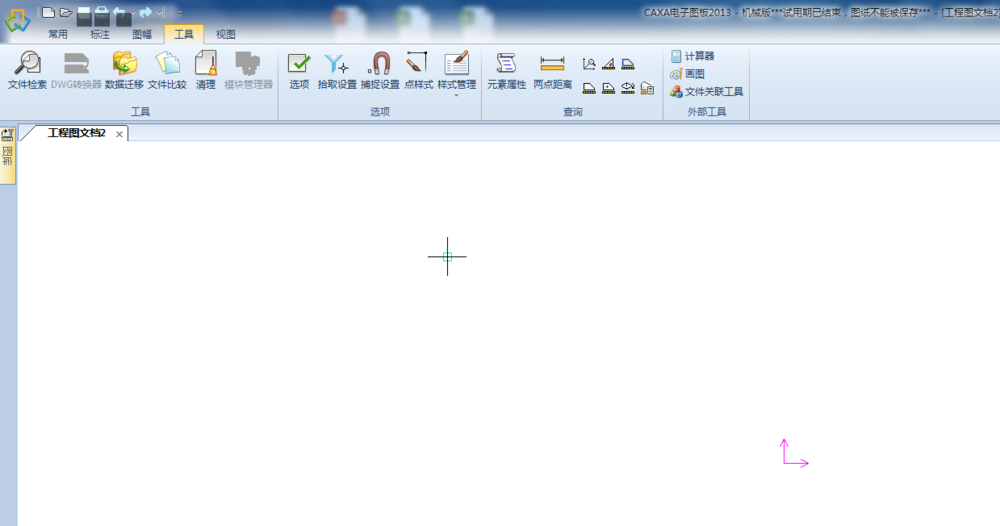
Task: Click the CAXA application menu logo
Action: [17, 20]
